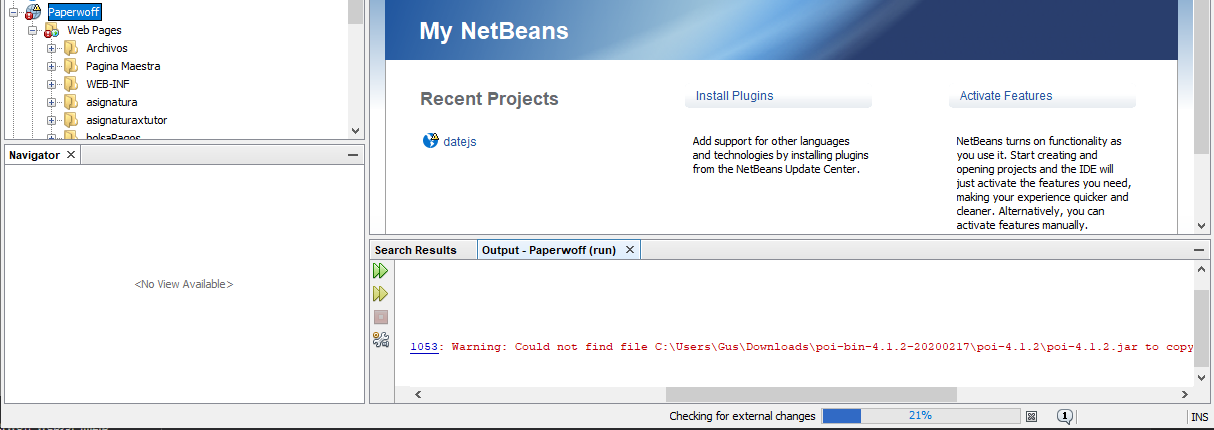1214x430 pixels.
Task: Minimize the Navigator panel
Action: pyautogui.click(x=353, y=155)
